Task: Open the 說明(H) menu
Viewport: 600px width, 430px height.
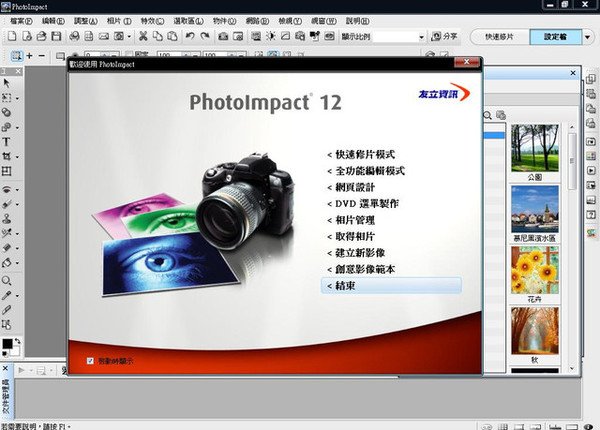Action: (357, 21)
